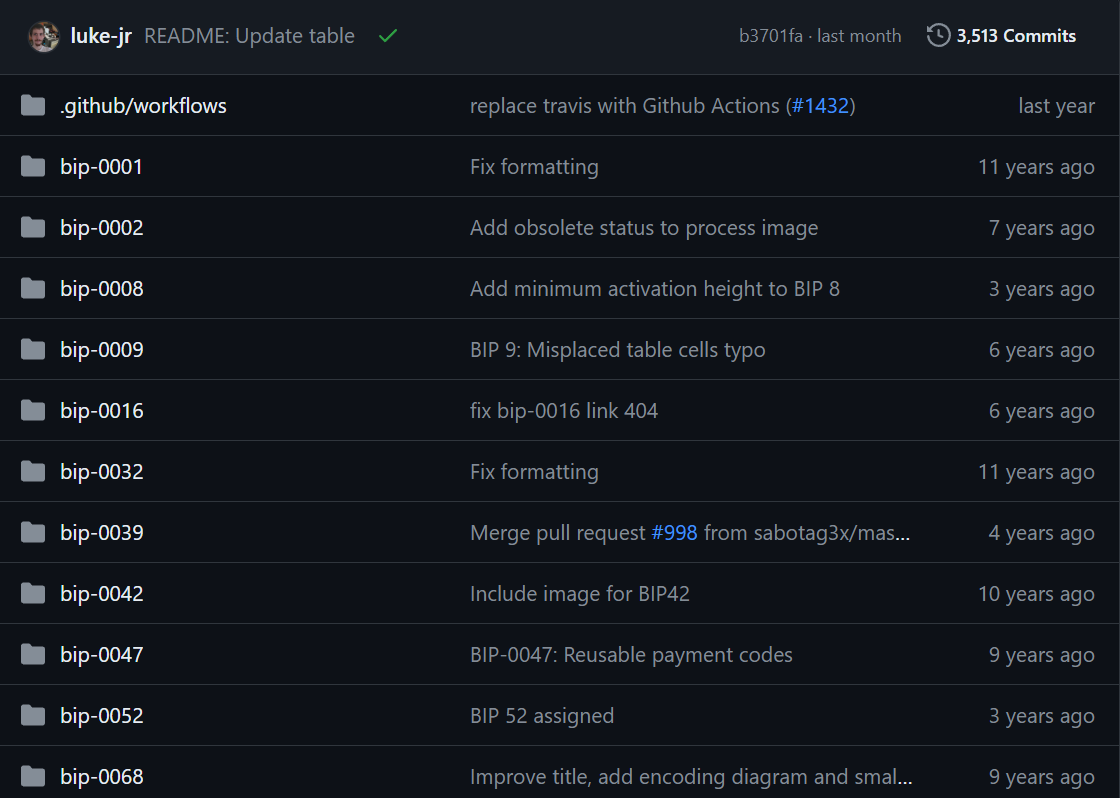The width and height of the screenshot is (1120, 798).
Task: Open the bip-0016 directory
Action: pos(102,411)
